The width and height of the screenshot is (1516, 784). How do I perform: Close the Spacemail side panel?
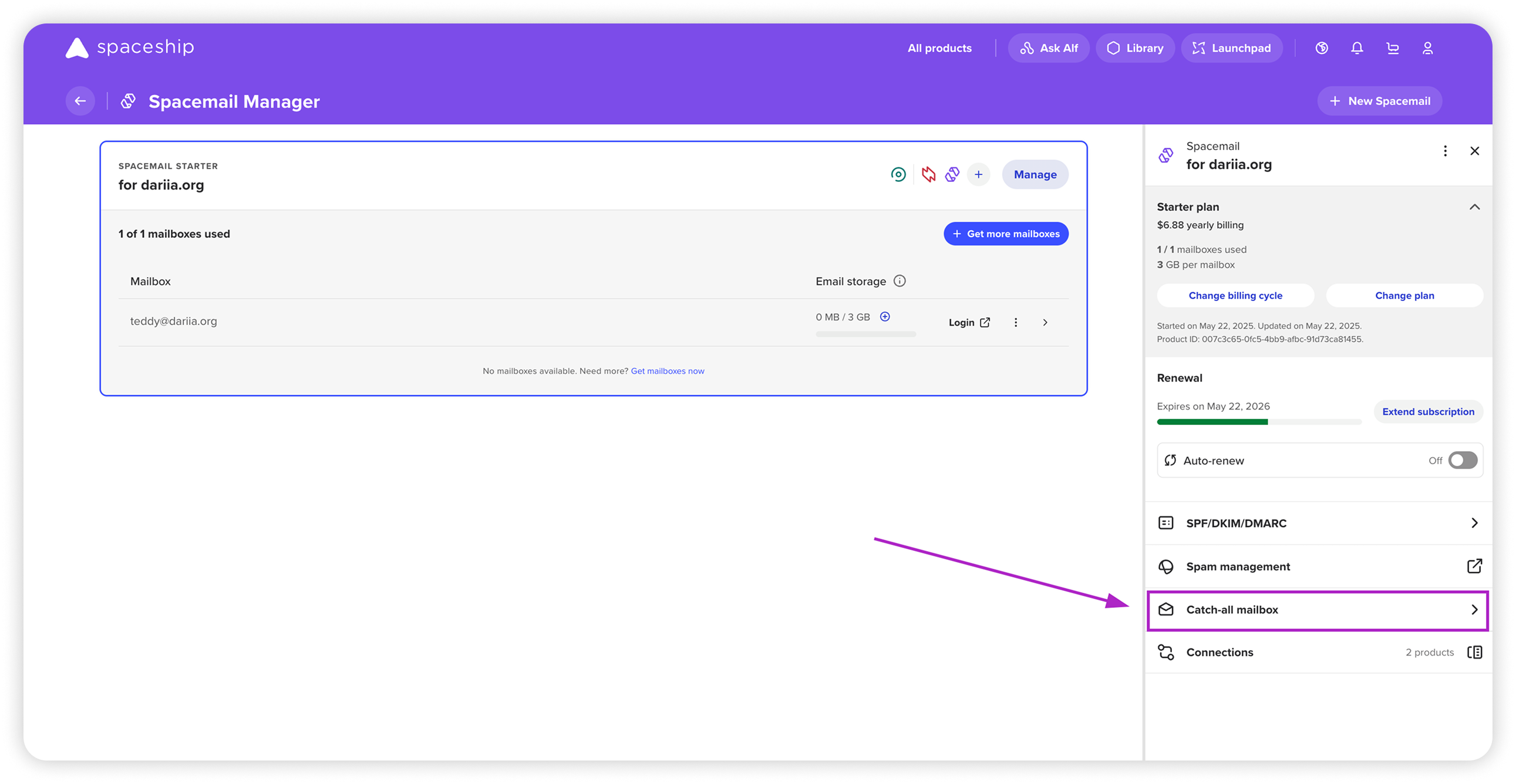point(1475,151)
